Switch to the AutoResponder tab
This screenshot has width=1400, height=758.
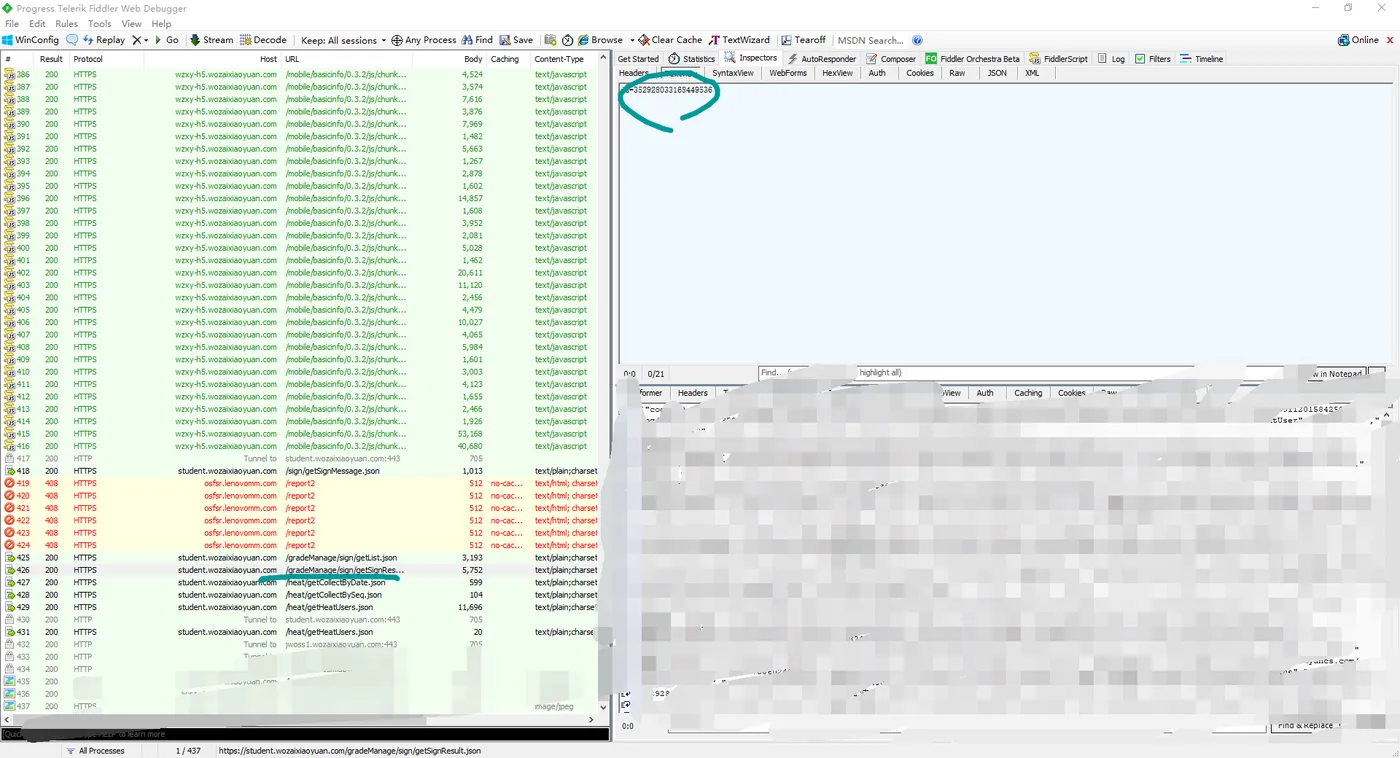click(x=822, y=59)
